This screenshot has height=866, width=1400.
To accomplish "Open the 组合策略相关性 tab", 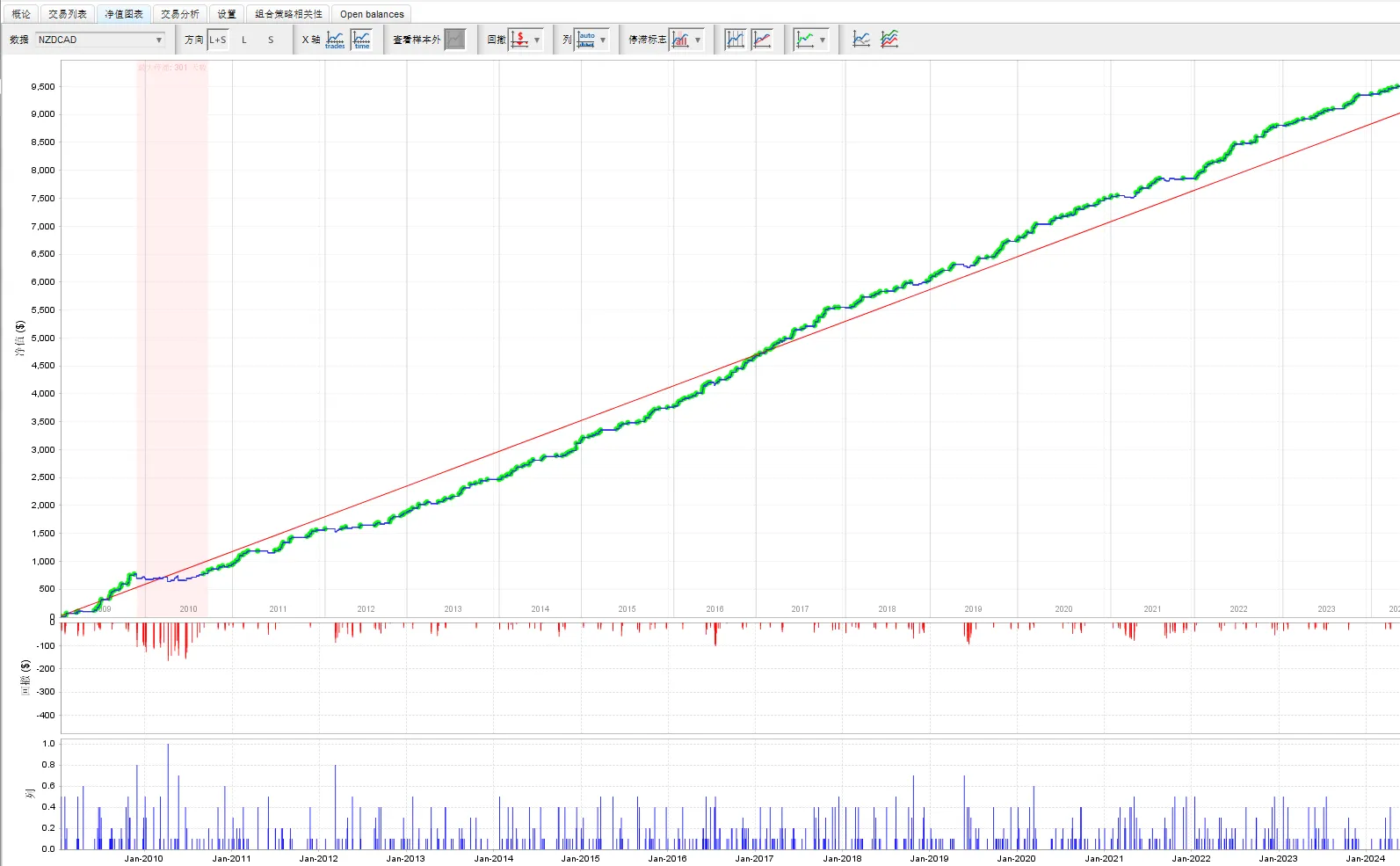I will [x=288, y=14].
